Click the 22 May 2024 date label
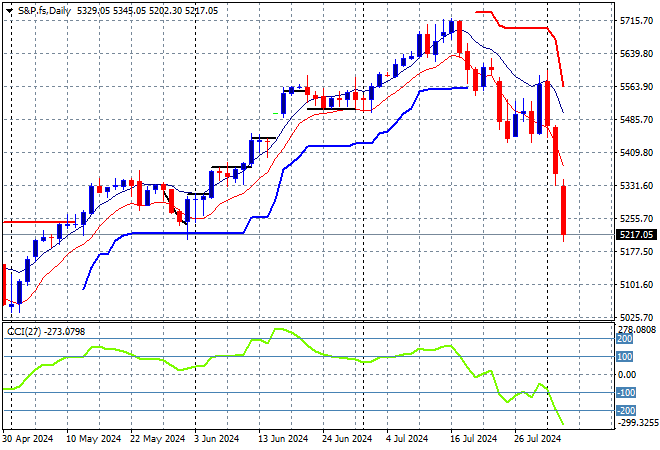Screen dimensions: 660x450 pos(152,439)
